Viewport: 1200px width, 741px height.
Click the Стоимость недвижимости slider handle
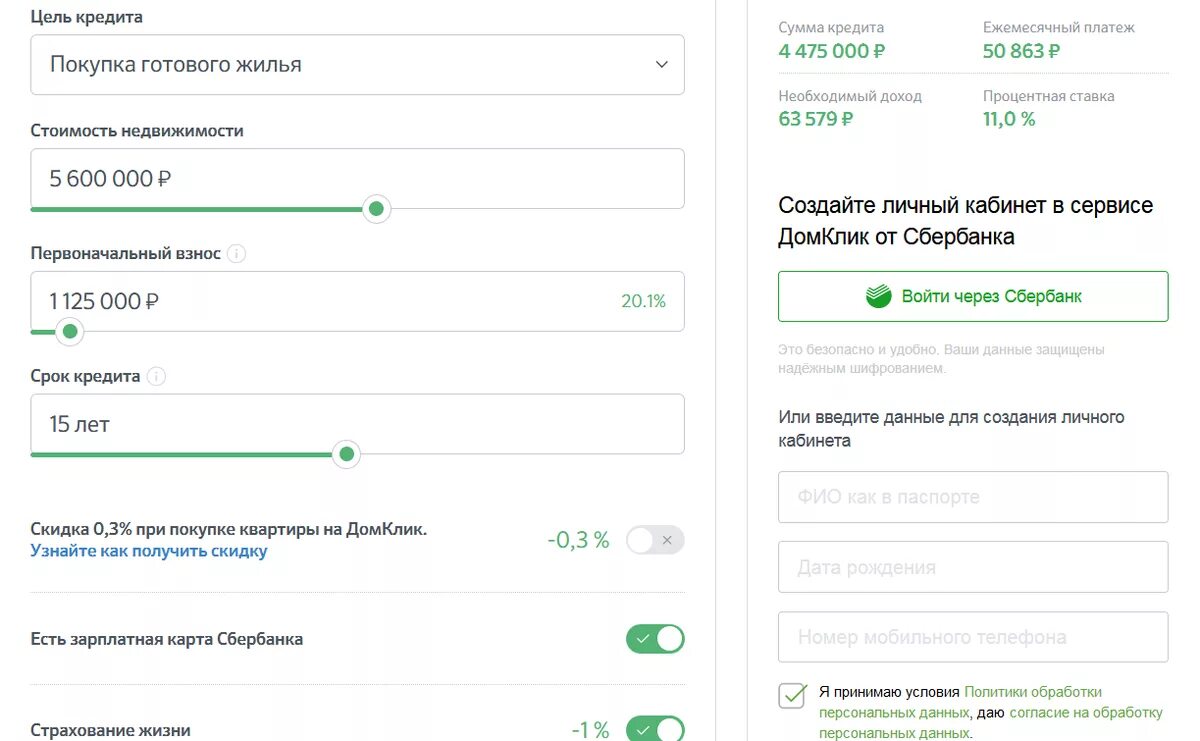[376, 209]
